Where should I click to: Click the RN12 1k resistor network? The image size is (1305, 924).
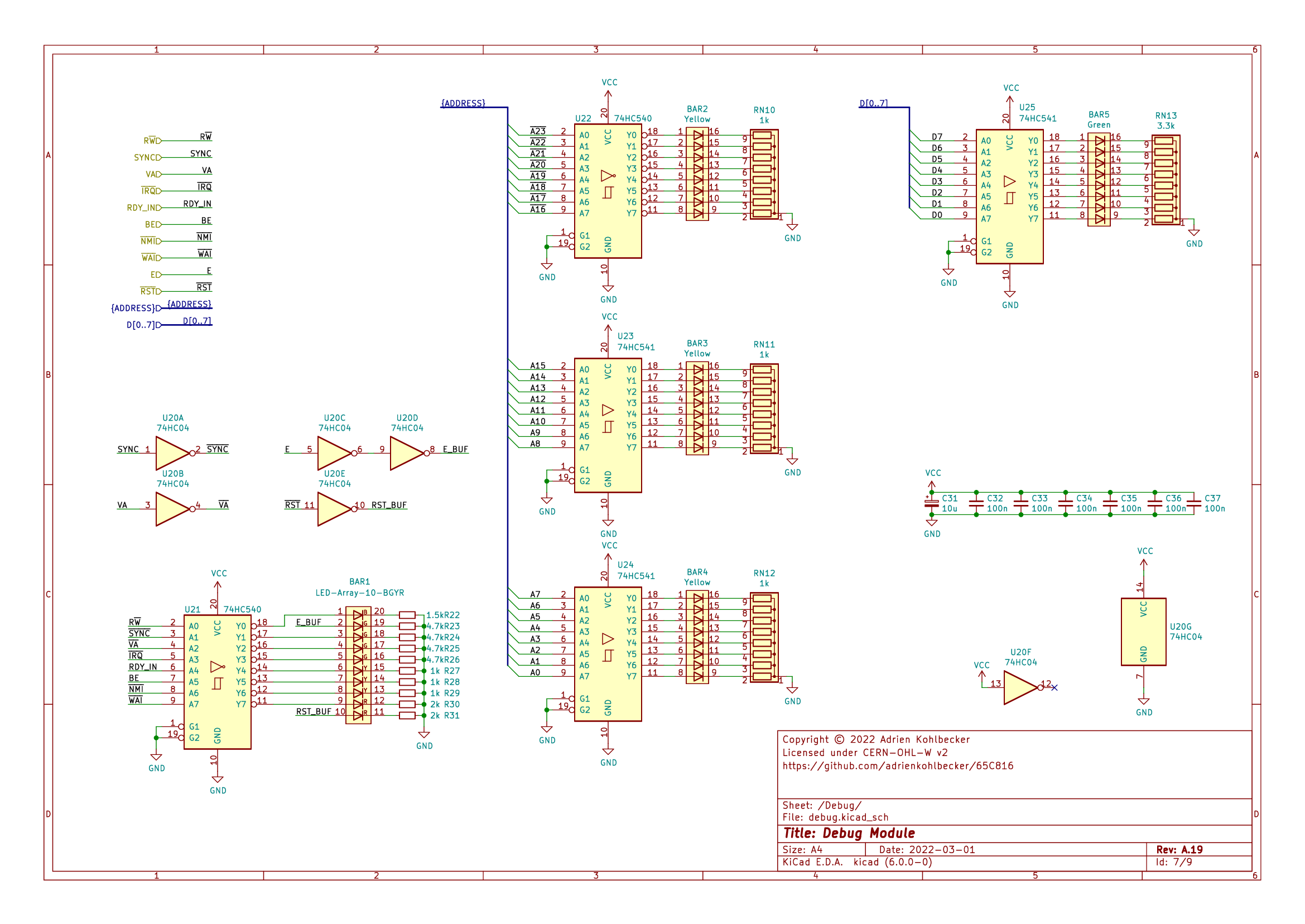point(764,637)
